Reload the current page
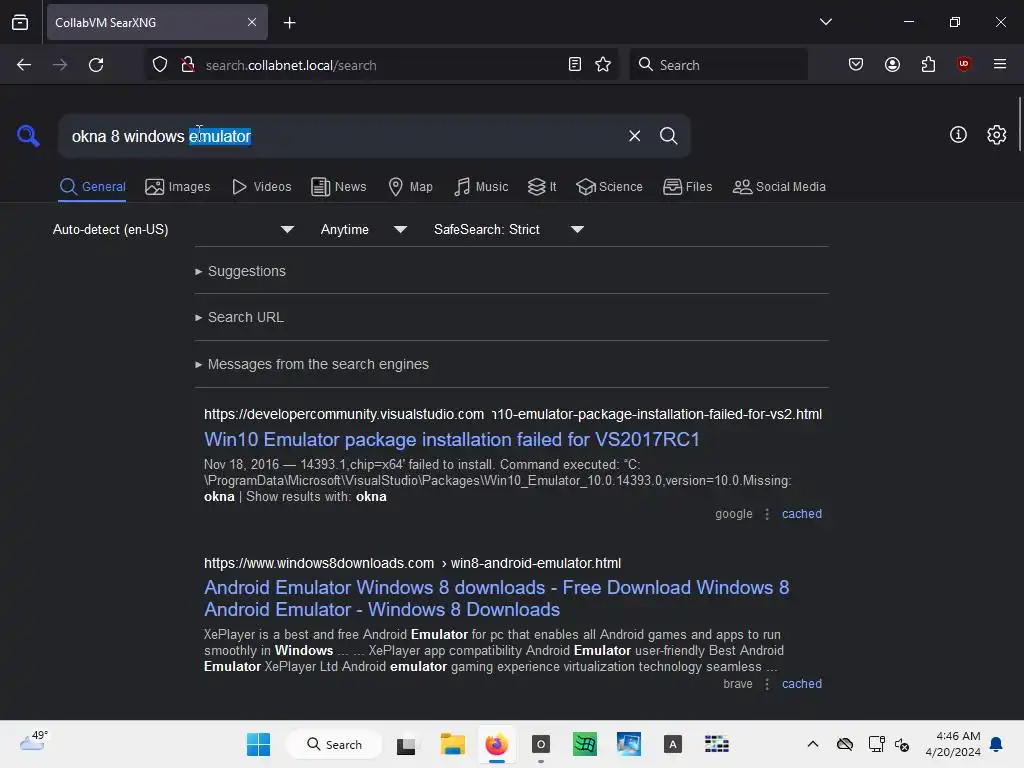Image resolution: width=1024 pixels, height=768 pixels. [96, 65]
